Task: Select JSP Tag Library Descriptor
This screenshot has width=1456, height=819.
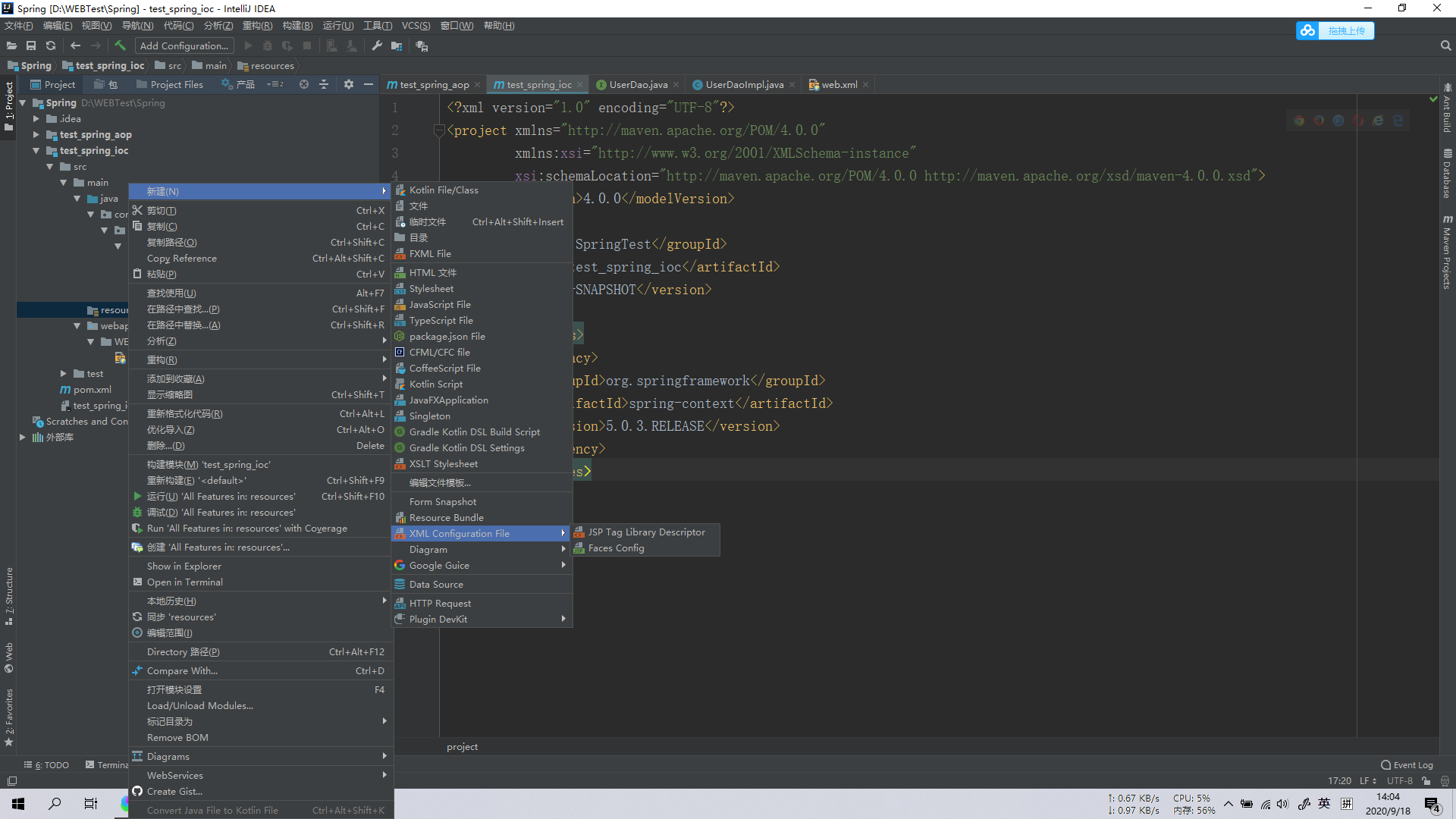Action: pos(645,532)
